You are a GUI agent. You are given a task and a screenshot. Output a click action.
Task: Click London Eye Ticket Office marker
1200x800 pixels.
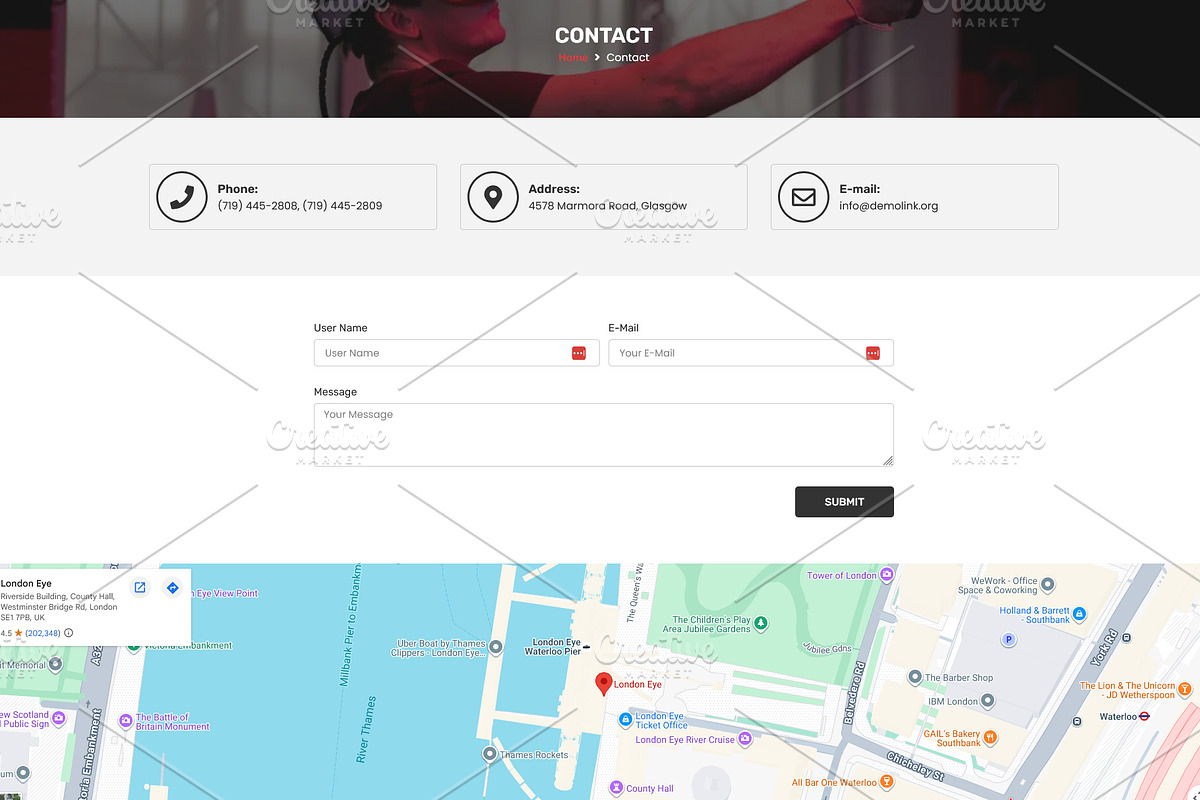pyautogui.click(x=625, y=719)
